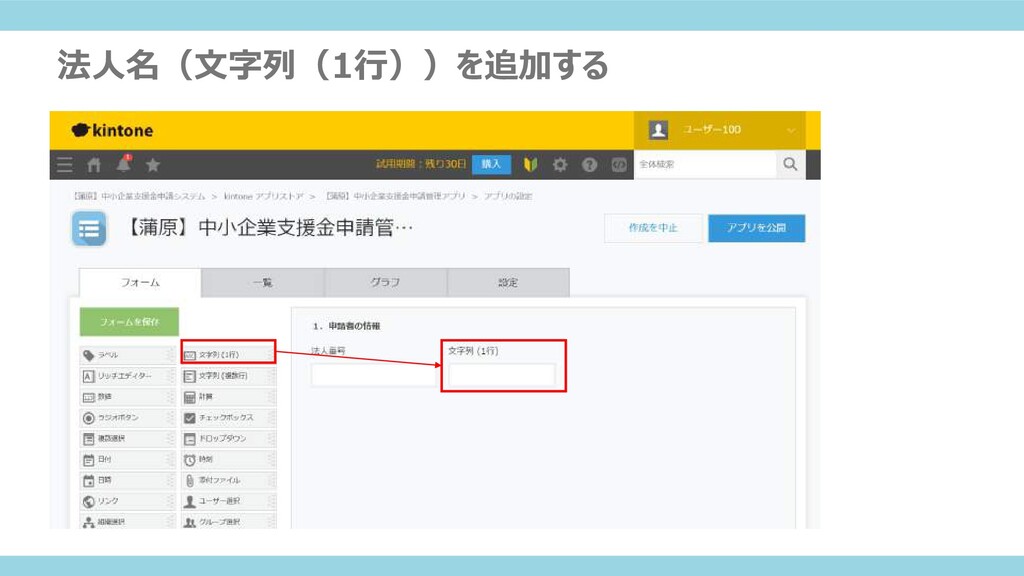Viewport: 1024px width, 576px height.
Task: Click the kintone logo
Action: 112,131
